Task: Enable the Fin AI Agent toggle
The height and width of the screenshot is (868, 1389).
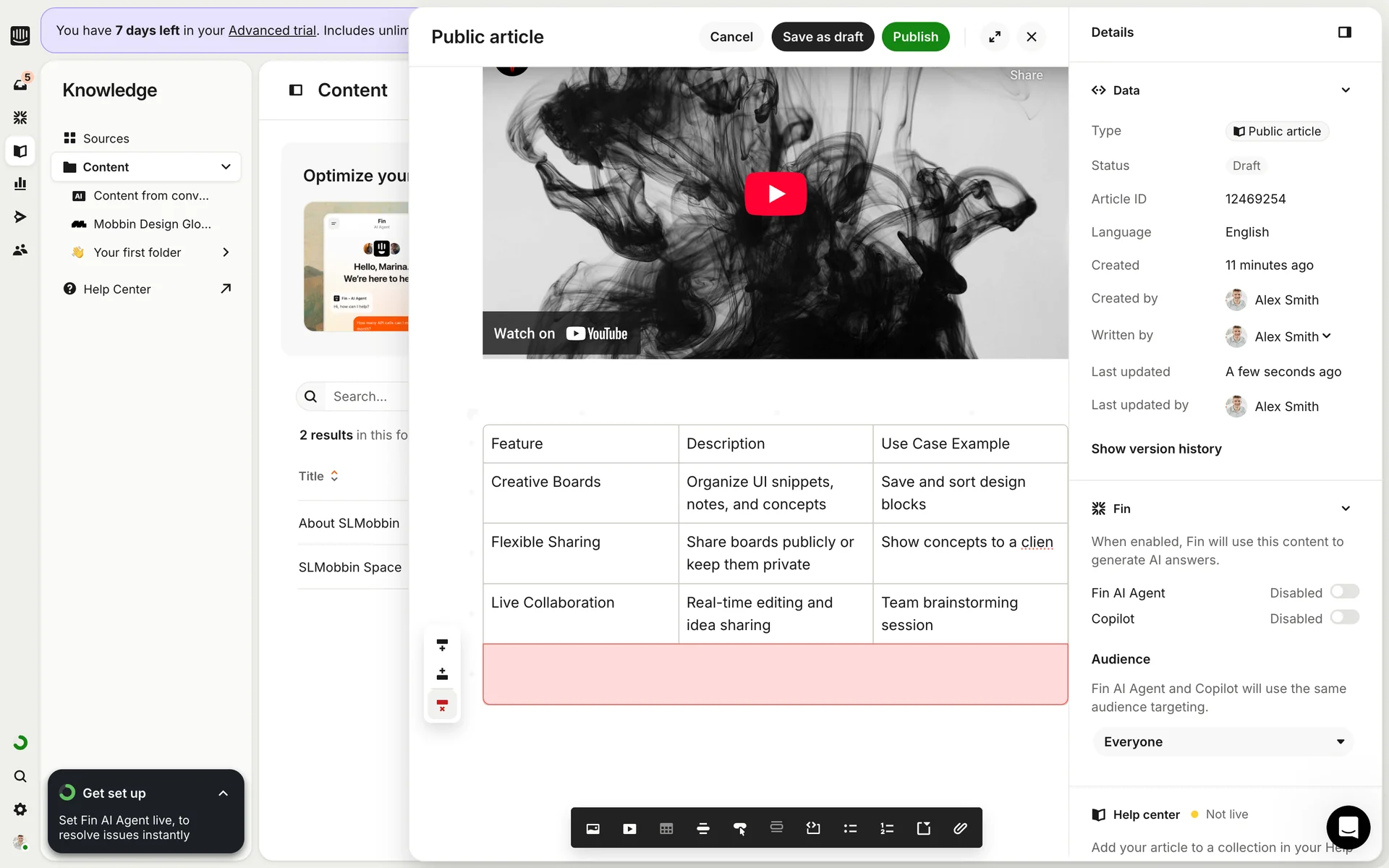Action: (1344, 592)
